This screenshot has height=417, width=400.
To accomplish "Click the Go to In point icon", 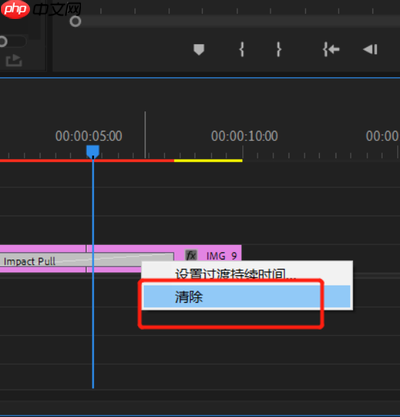I will point(331,50).
